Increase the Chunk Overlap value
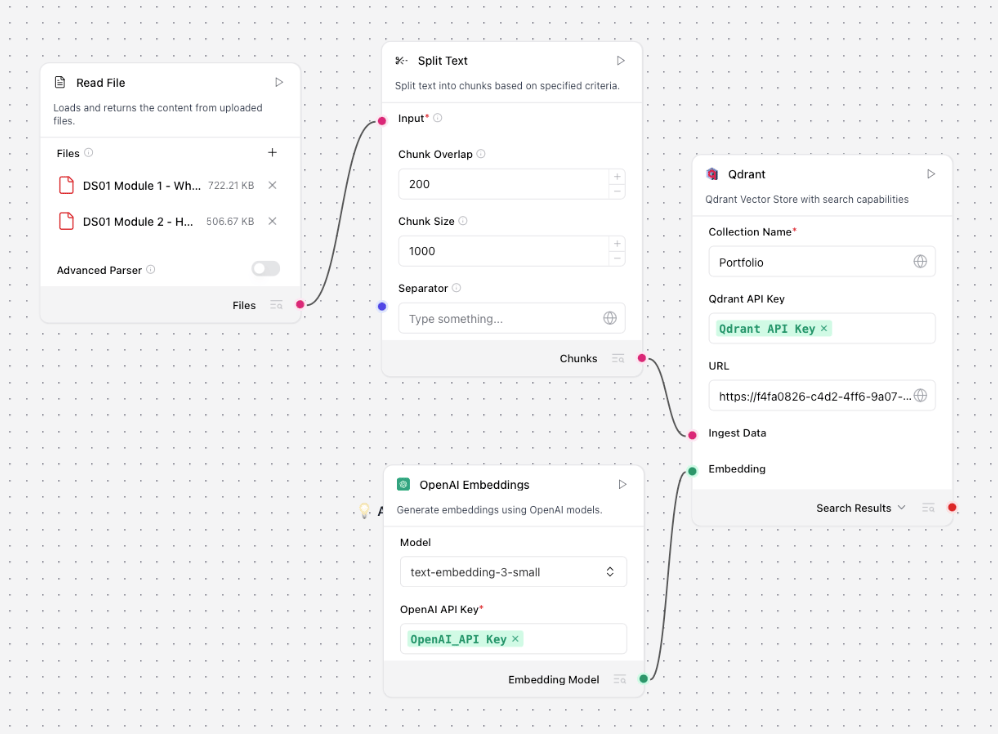The height and width of the screenshot is (734, 998). click(617, 177)
